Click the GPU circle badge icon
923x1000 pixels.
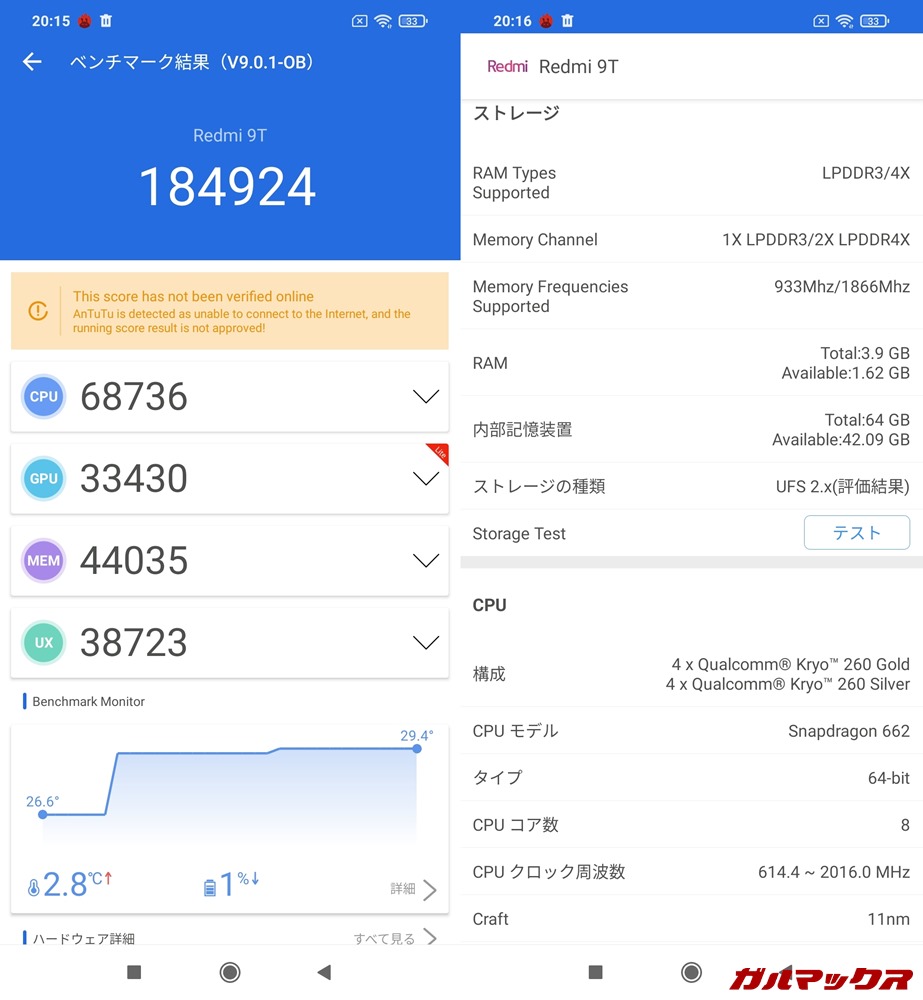pyautogui.click(x=43, y=479)
